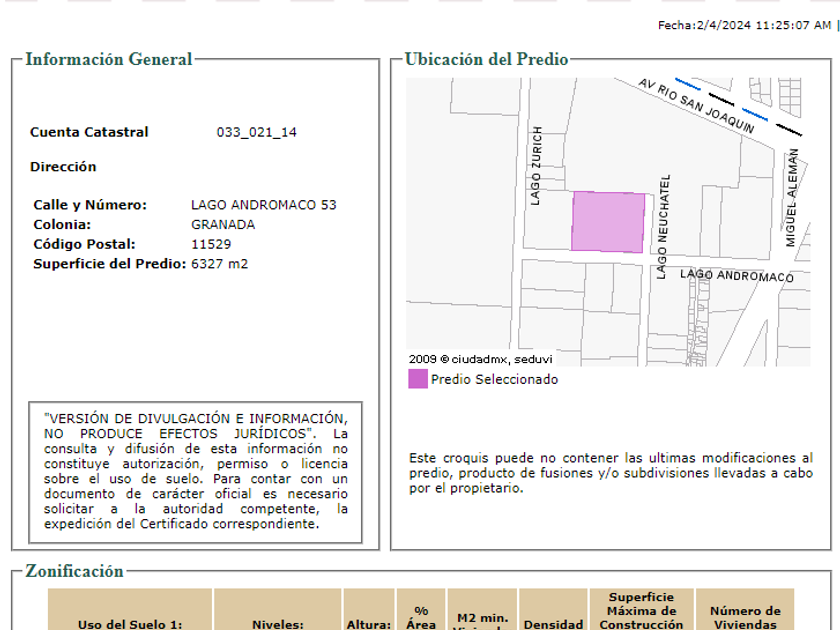Click the postal code 11529
The image size is (840, 630).
click(x=211, y=244)
